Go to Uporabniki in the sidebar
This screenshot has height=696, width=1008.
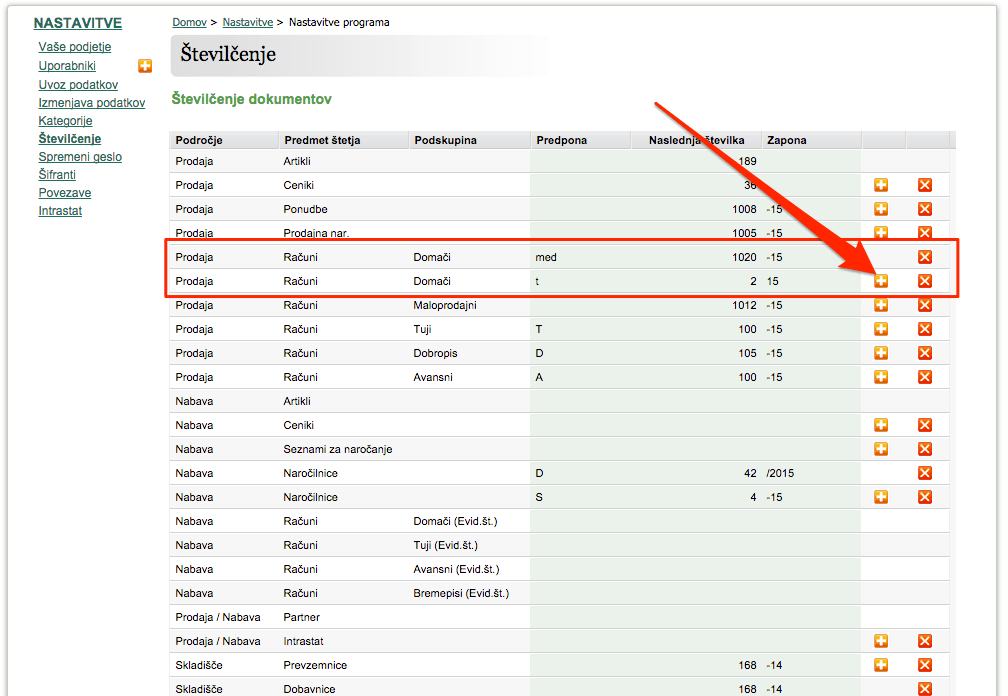67,66
